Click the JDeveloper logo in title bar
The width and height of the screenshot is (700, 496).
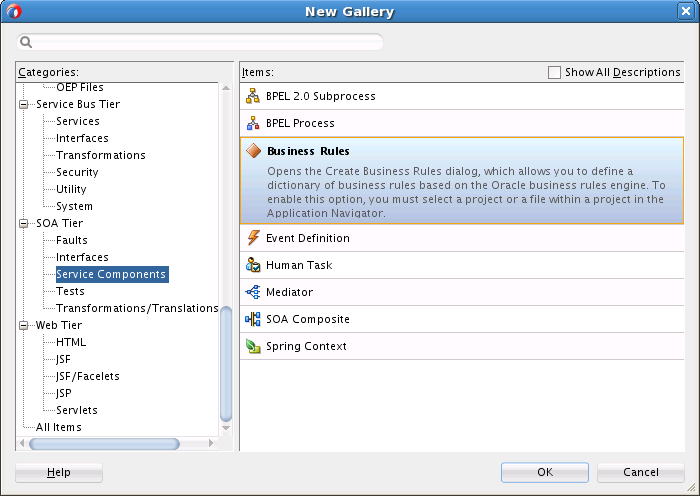pos(13,11)
